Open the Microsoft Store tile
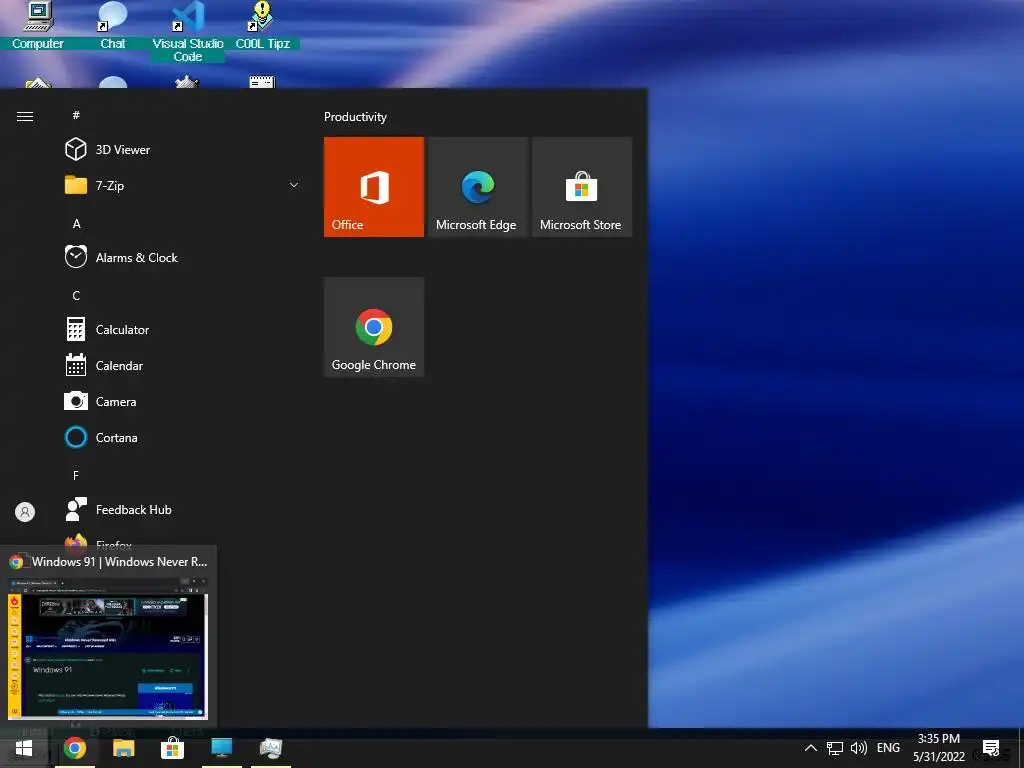The height and width of the screenshot is (768, 1024). point(582,187)
